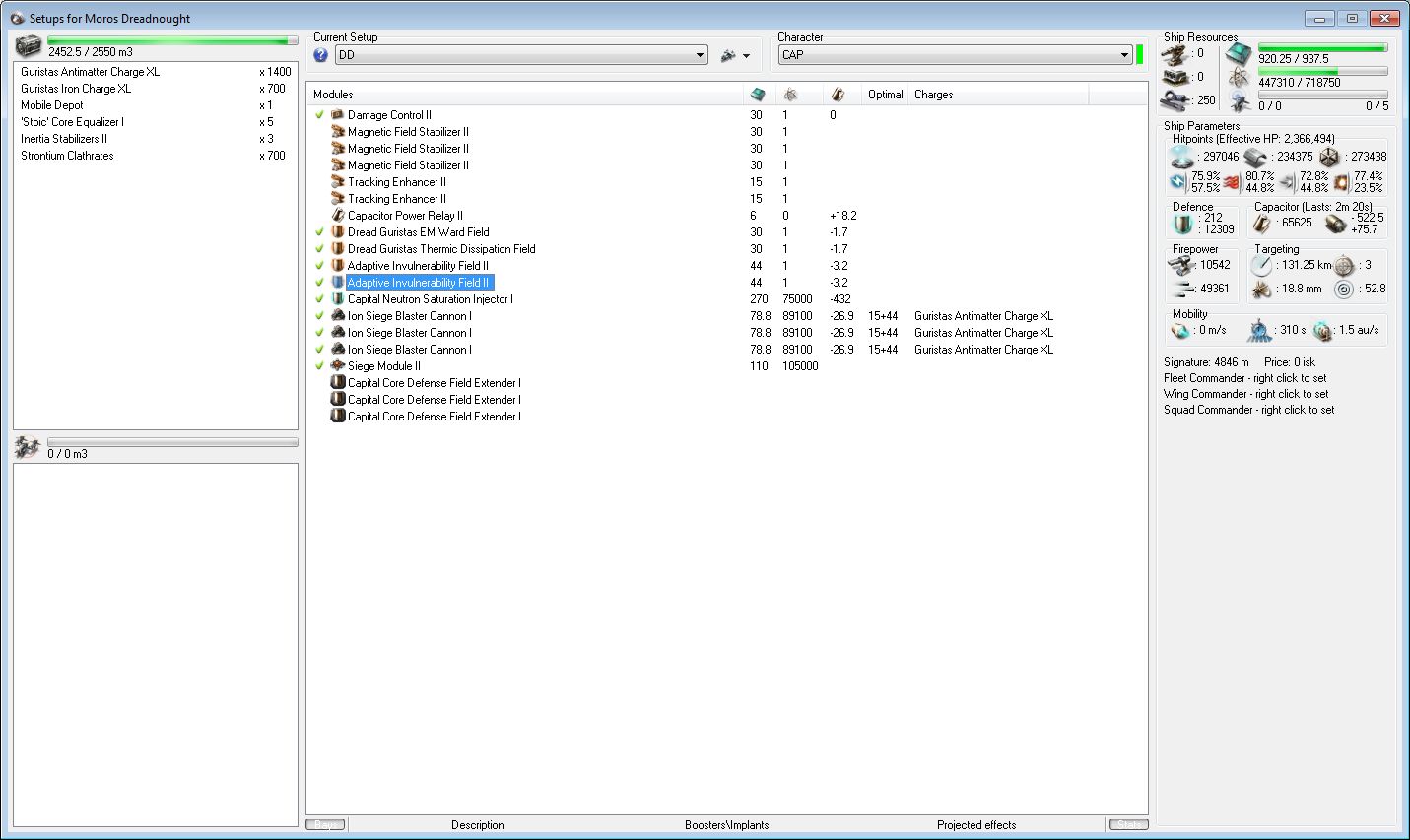The height and width of the screenshot is (840, 1410).
Task: Click the Capacitor Power Relay II module icon
Action: tap(337, 216)
